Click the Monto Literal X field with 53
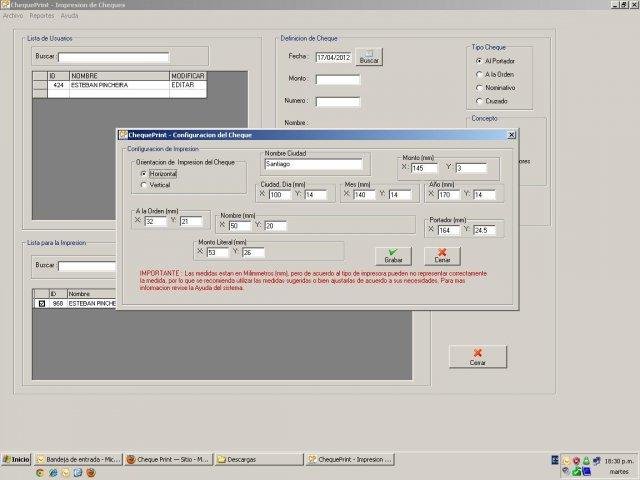The image size is (640, 480). click(218, 253)
